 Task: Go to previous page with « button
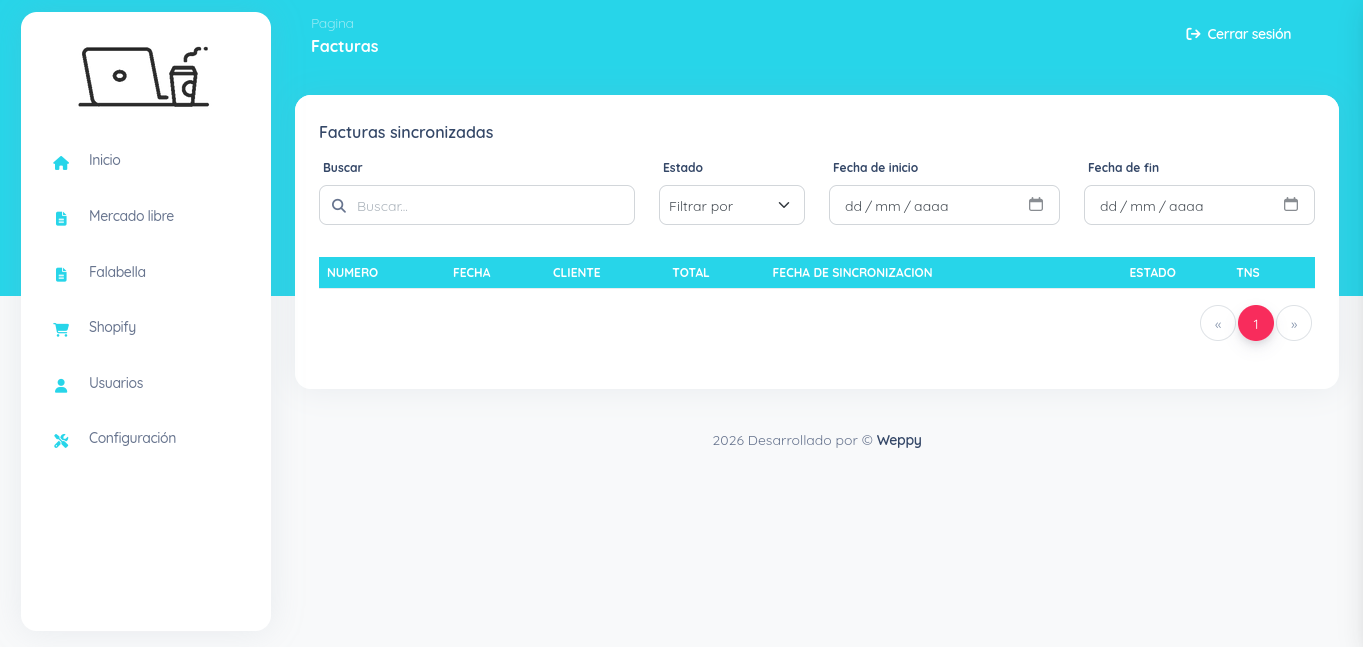(1218, 324)
